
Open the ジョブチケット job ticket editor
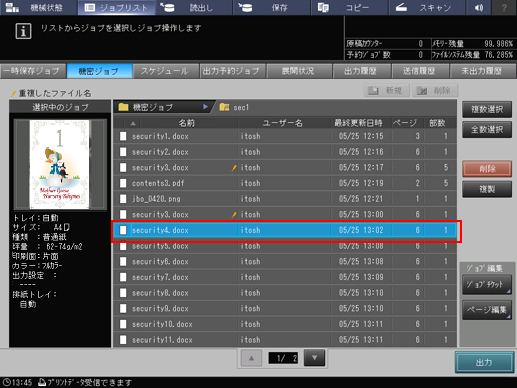pos(487,284)
